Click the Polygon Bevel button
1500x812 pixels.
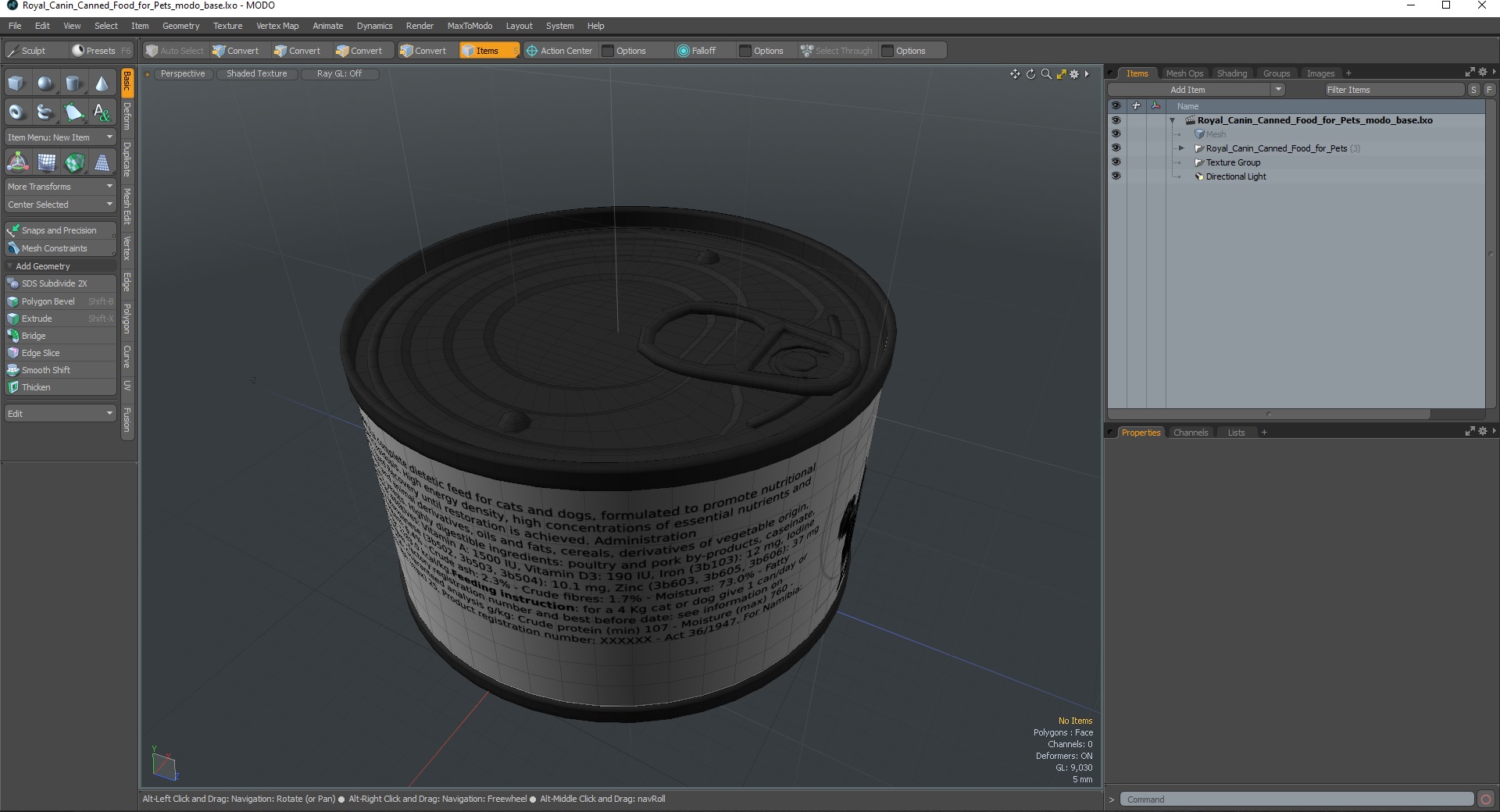(61, 301)
